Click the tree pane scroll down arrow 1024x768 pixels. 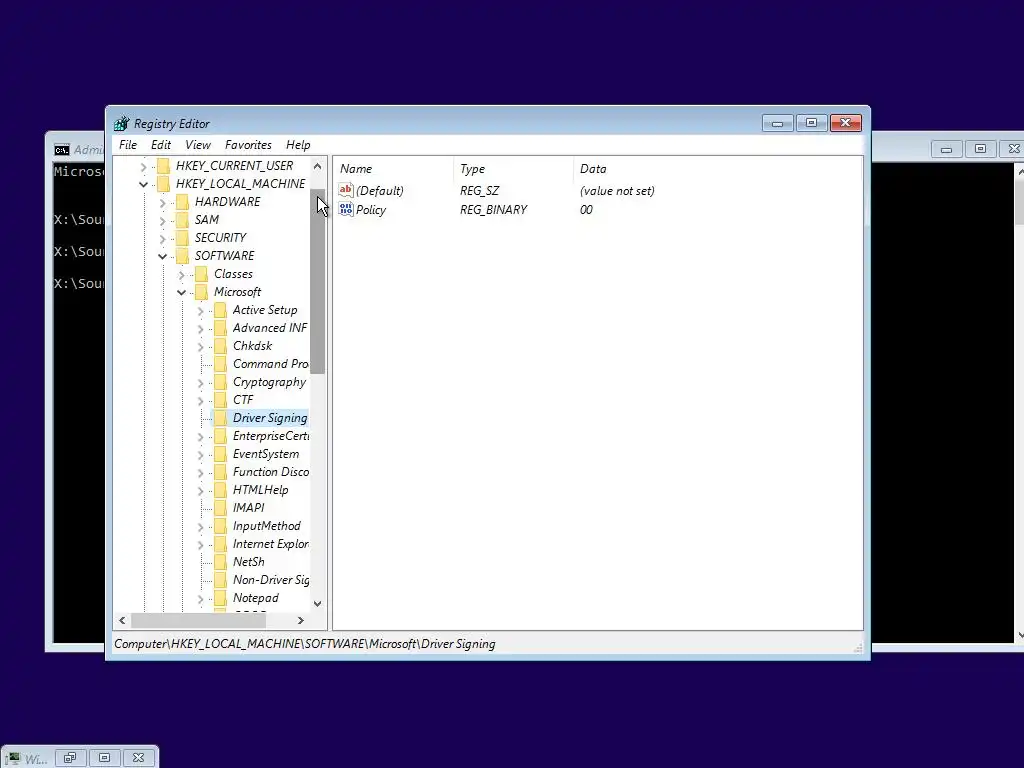[317, 604]
